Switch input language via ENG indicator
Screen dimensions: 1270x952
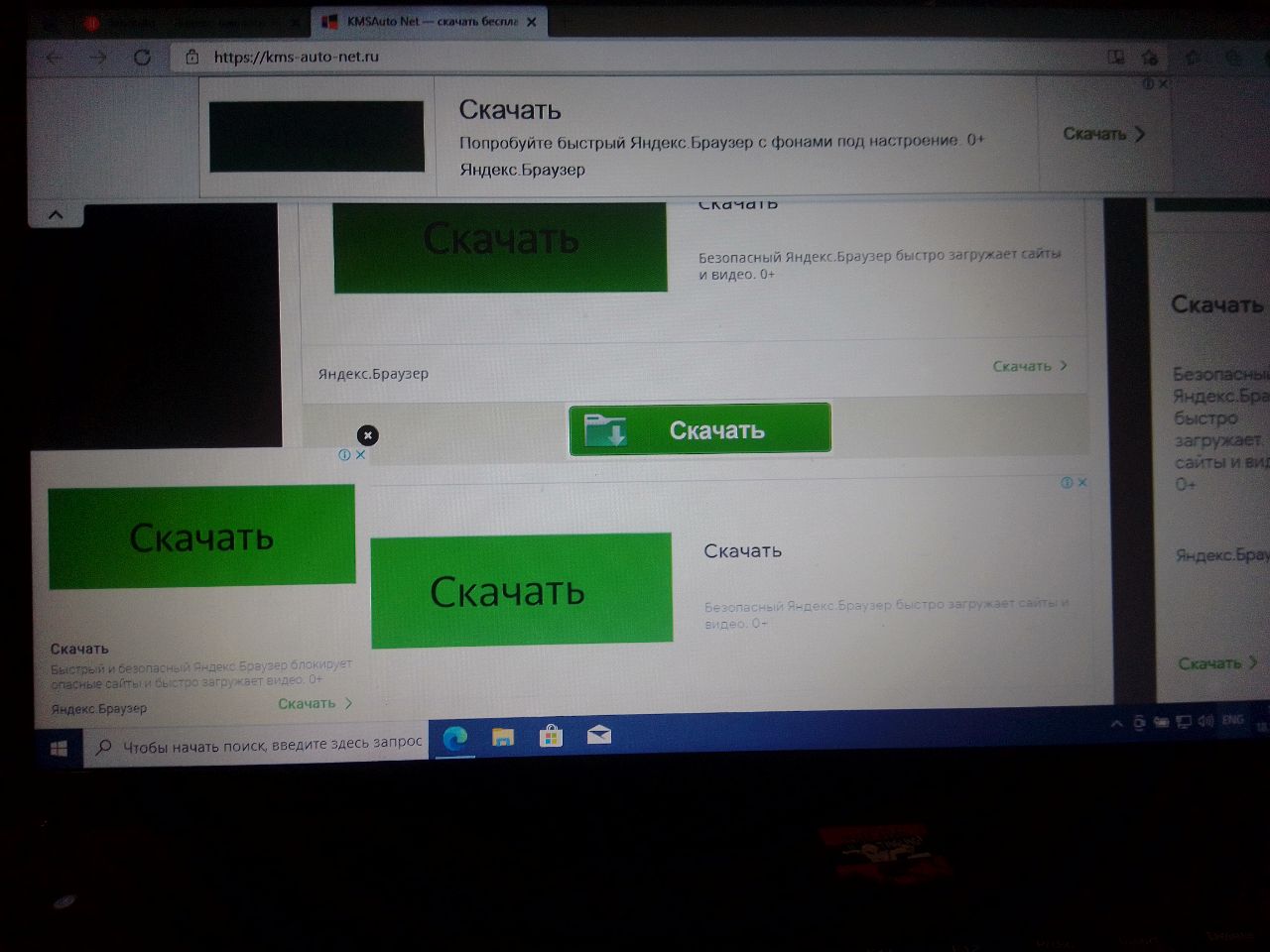pyautogui.click(x=1232, y=720)
